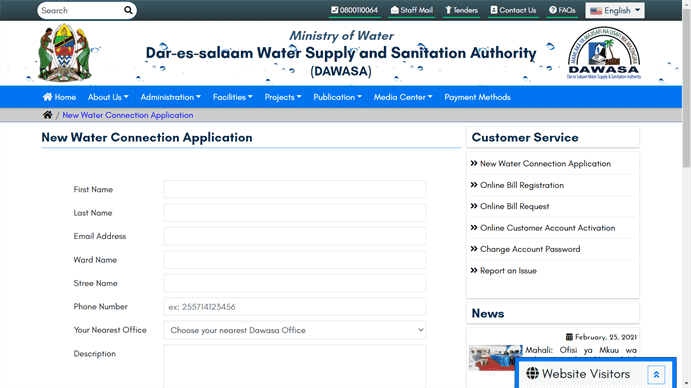Click the US flag language icon
The width and height of the screenshot is (691, 388).
click(x=596, y=11)
